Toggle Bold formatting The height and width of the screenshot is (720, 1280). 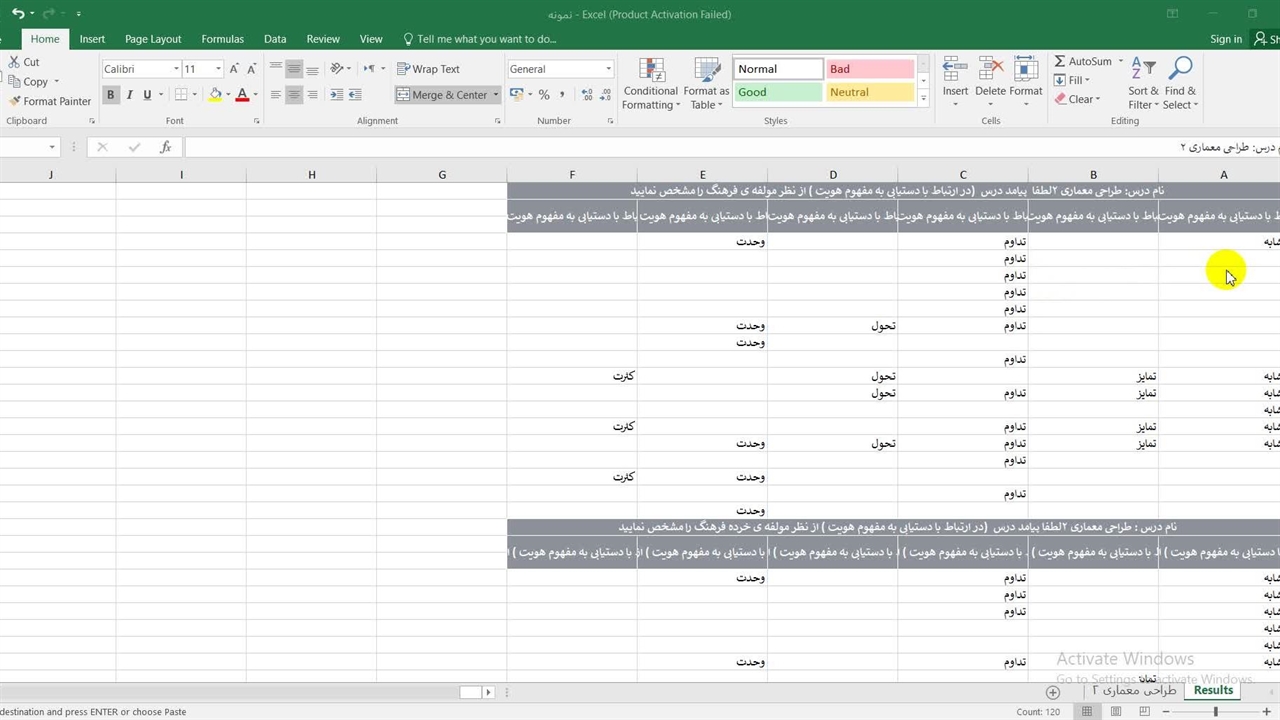(111, 95)
